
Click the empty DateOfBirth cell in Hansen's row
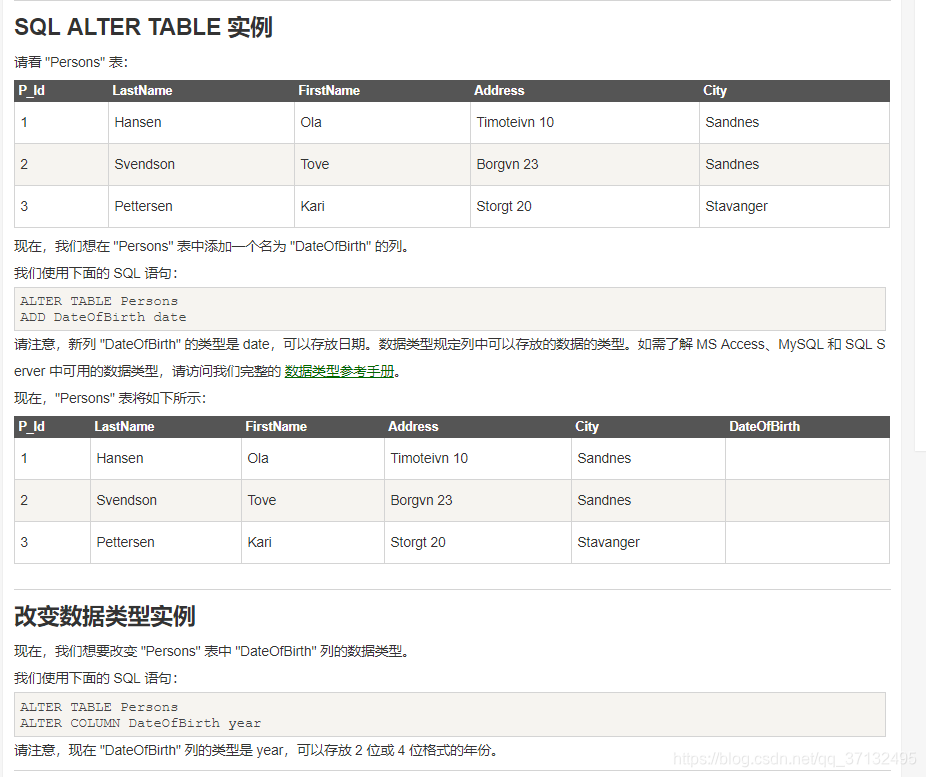807,459
